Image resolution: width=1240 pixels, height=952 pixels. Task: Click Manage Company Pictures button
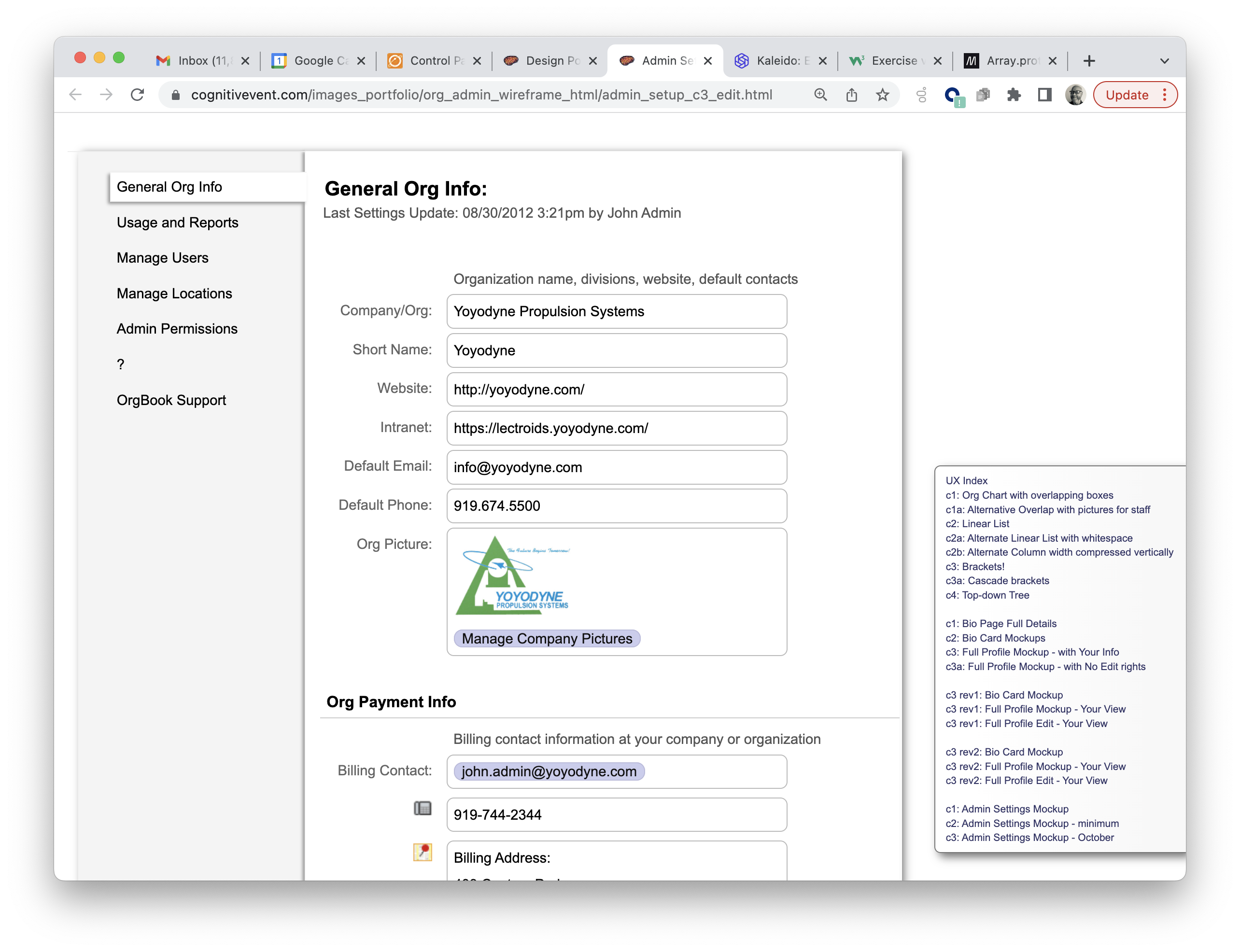click(x=547, y=639)
